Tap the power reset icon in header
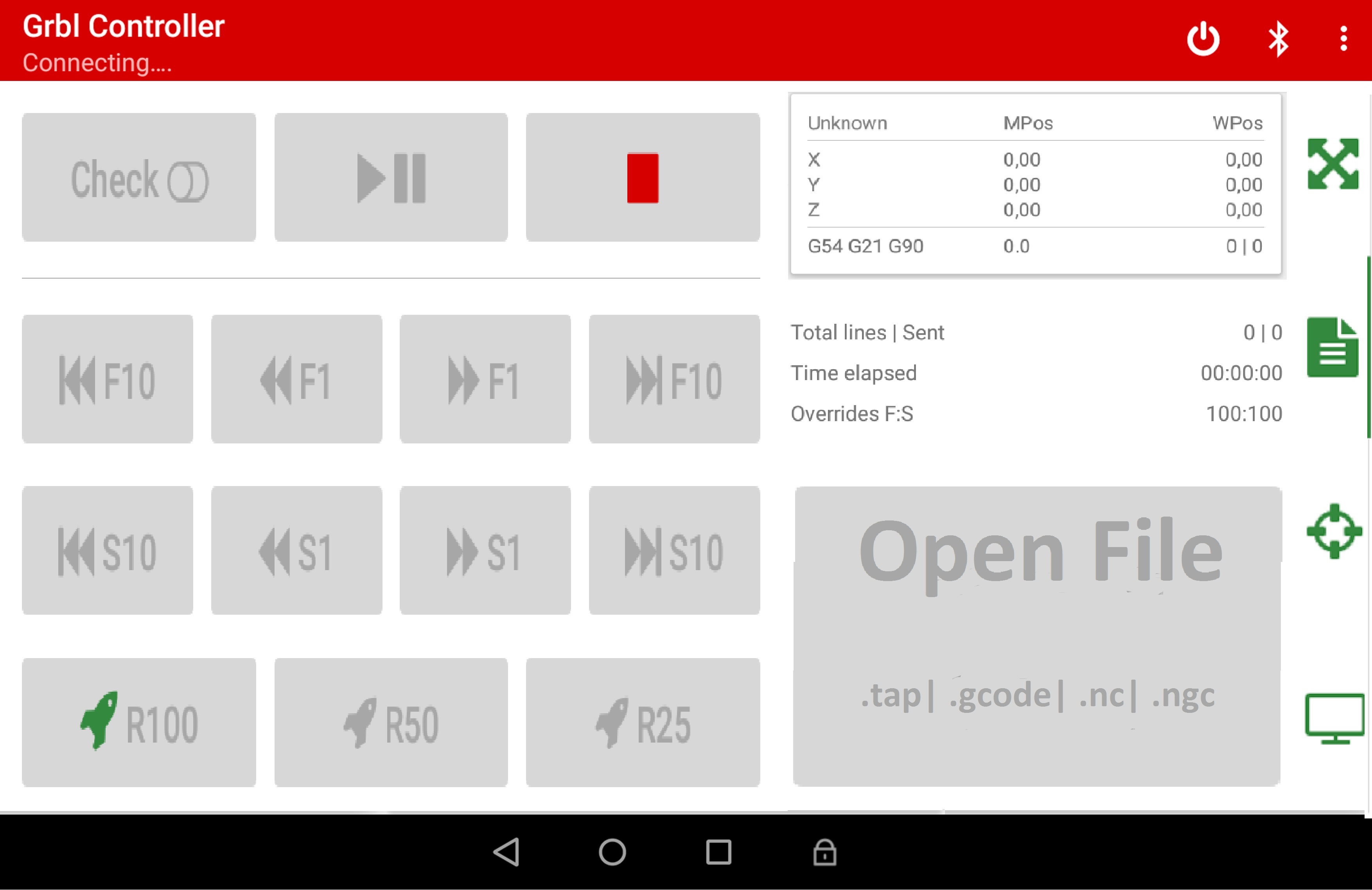 [x=1203, y=39]
